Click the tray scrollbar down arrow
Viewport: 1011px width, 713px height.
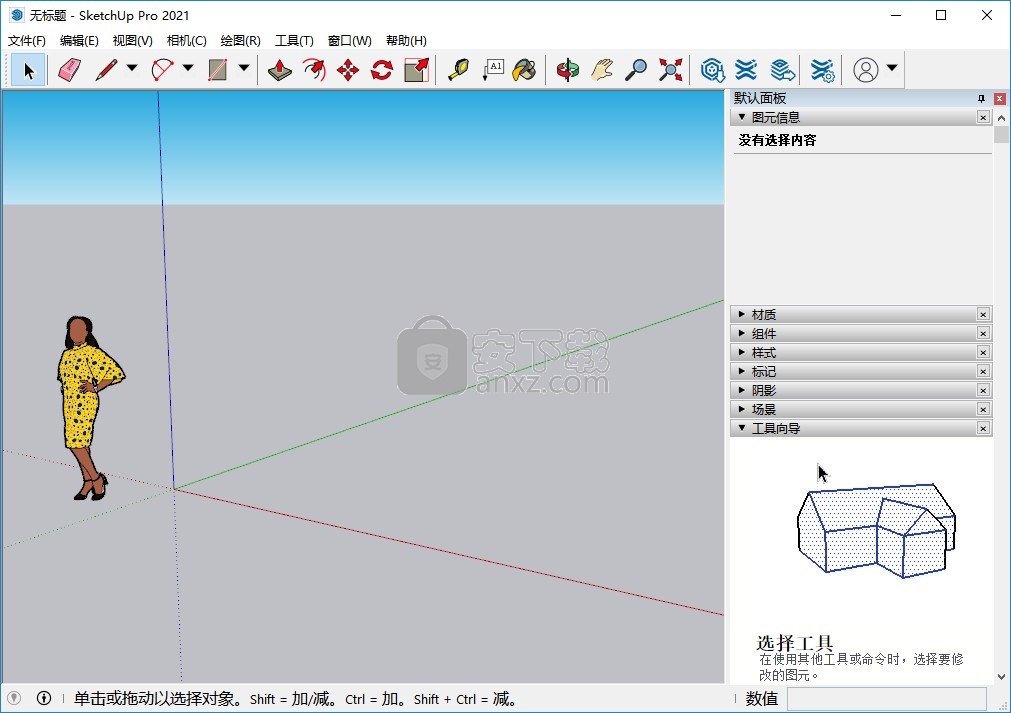[1001, 677]
